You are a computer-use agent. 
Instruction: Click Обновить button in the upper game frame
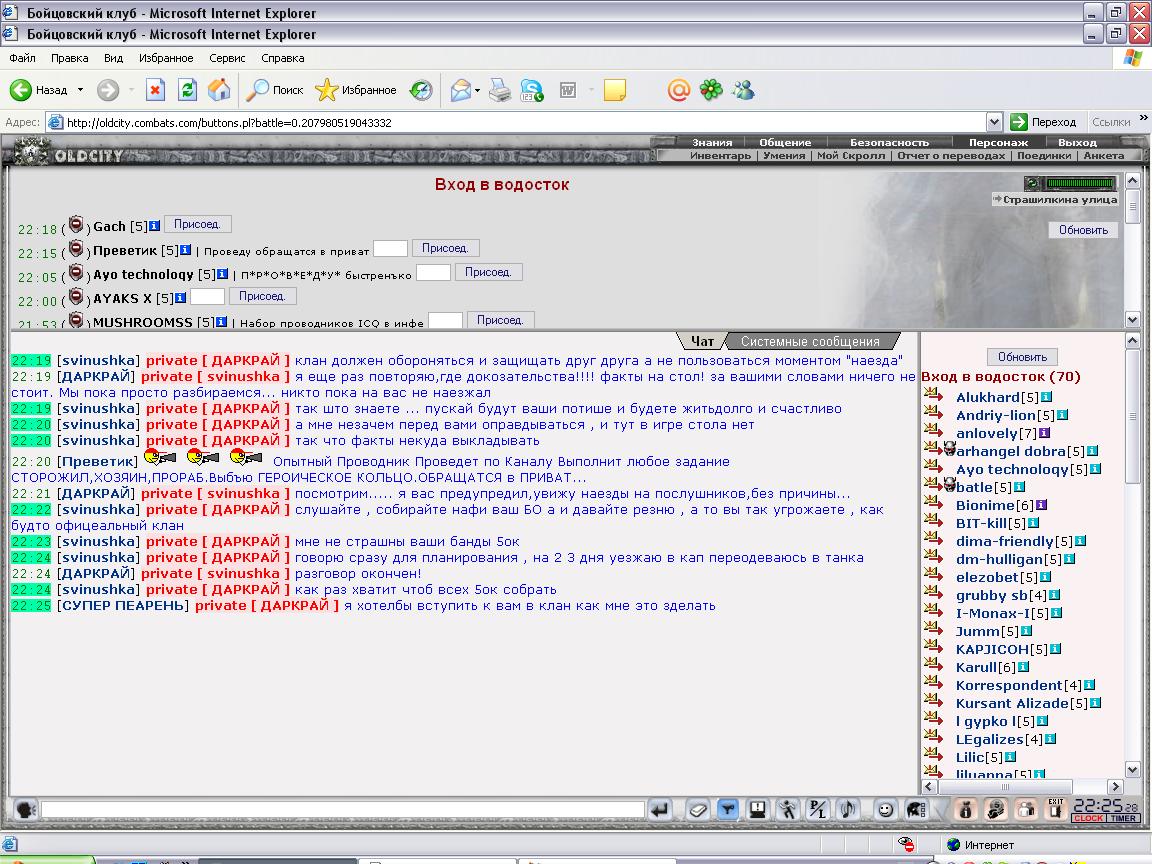click(x=1084, y=230)
